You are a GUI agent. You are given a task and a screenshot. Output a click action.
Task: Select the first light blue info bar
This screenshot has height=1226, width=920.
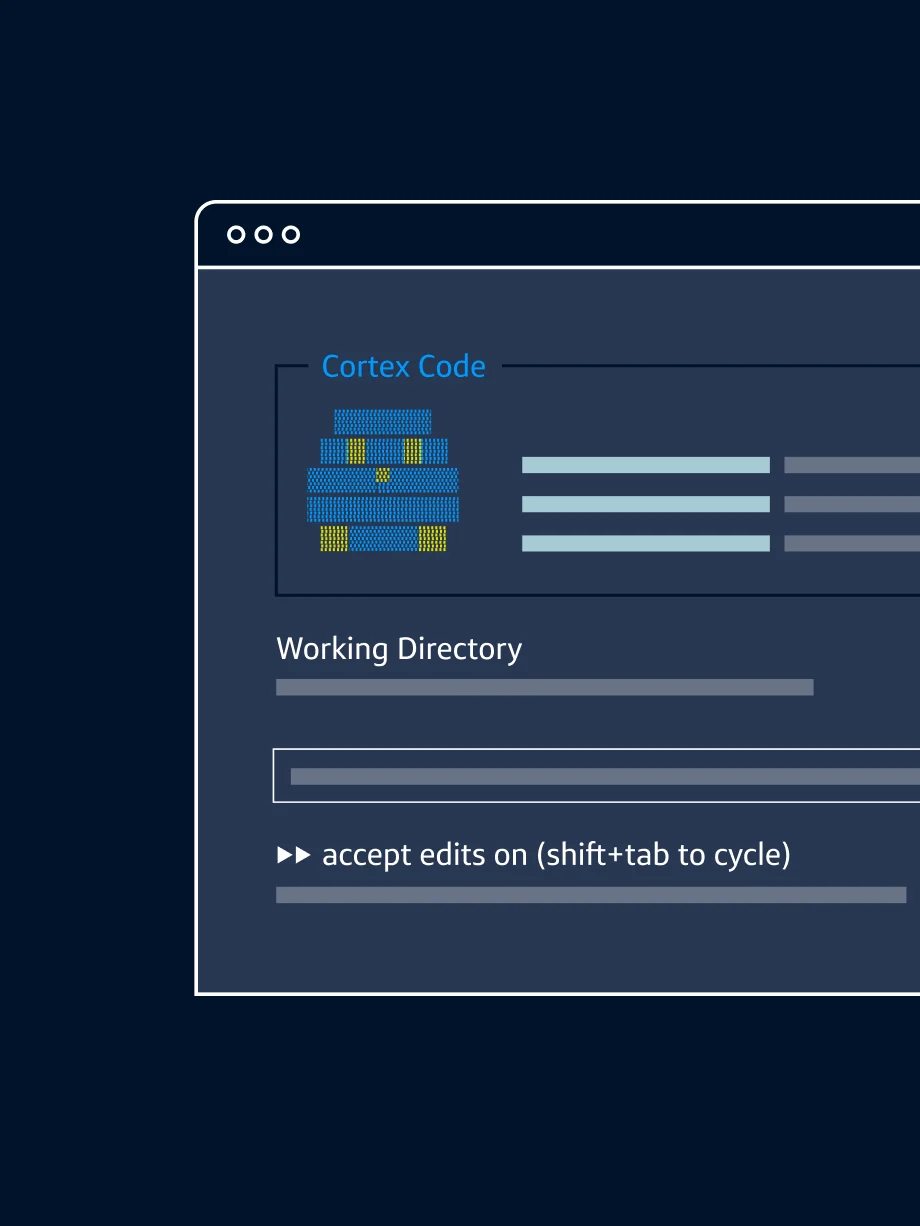(646, 465)
